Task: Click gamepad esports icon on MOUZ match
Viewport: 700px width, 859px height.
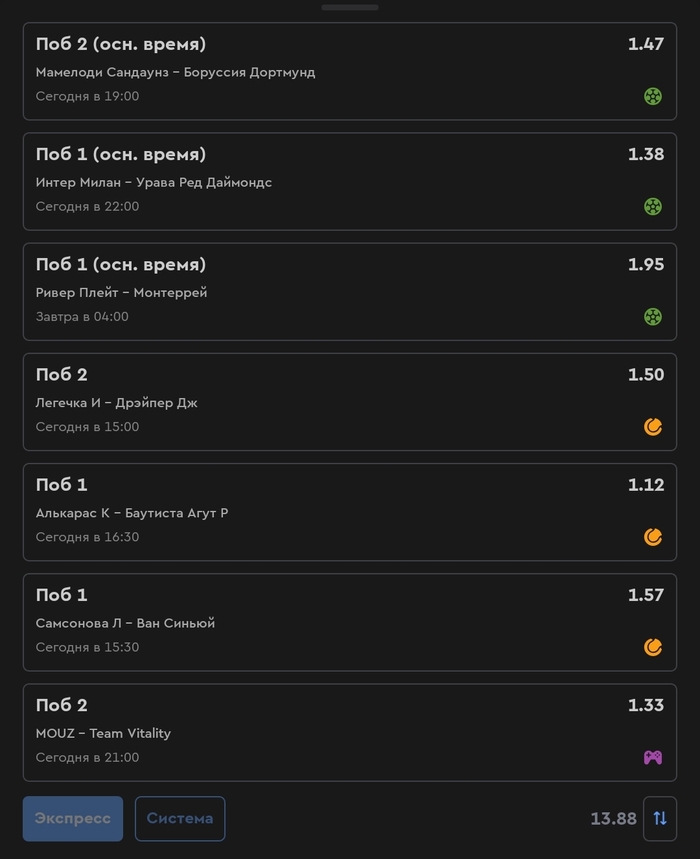Action: (x=652, y=757)
